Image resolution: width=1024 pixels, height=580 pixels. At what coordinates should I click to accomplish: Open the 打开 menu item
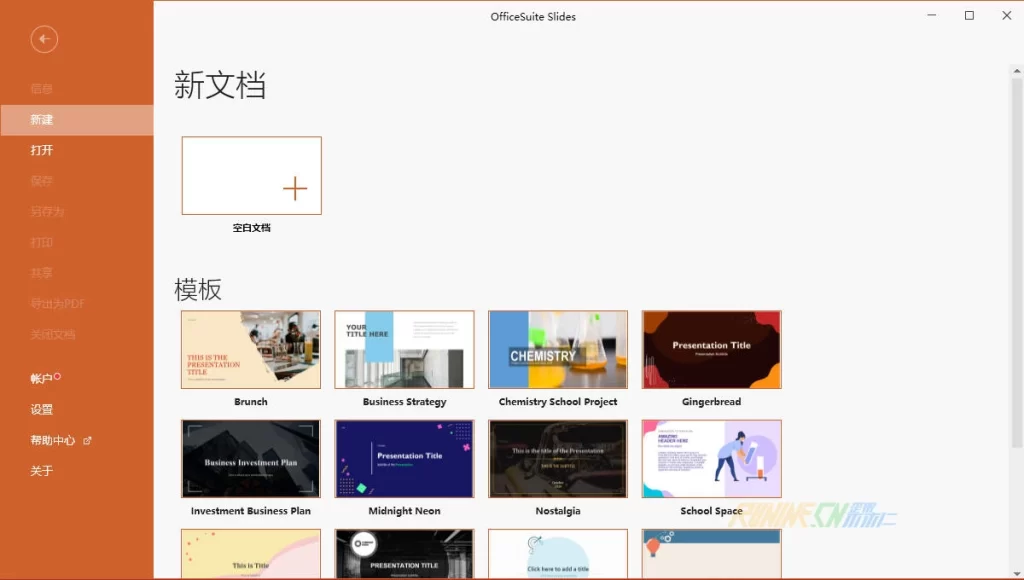42,151
